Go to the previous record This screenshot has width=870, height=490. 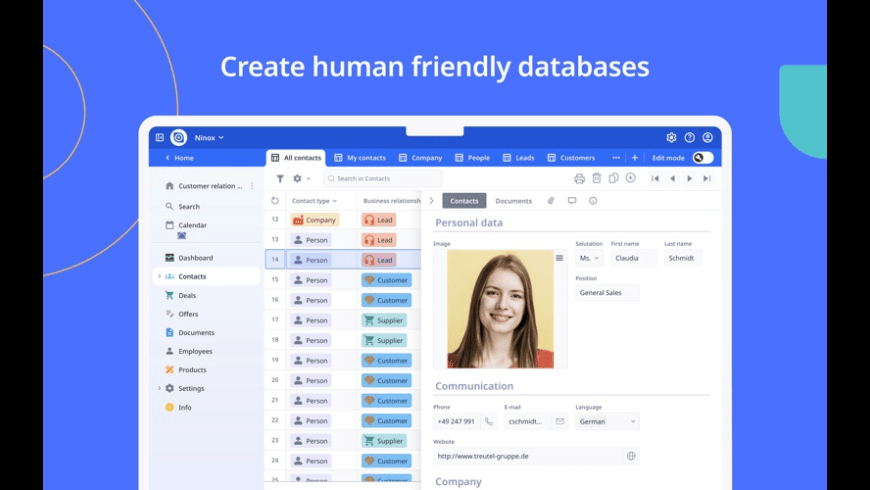[672, 179]
